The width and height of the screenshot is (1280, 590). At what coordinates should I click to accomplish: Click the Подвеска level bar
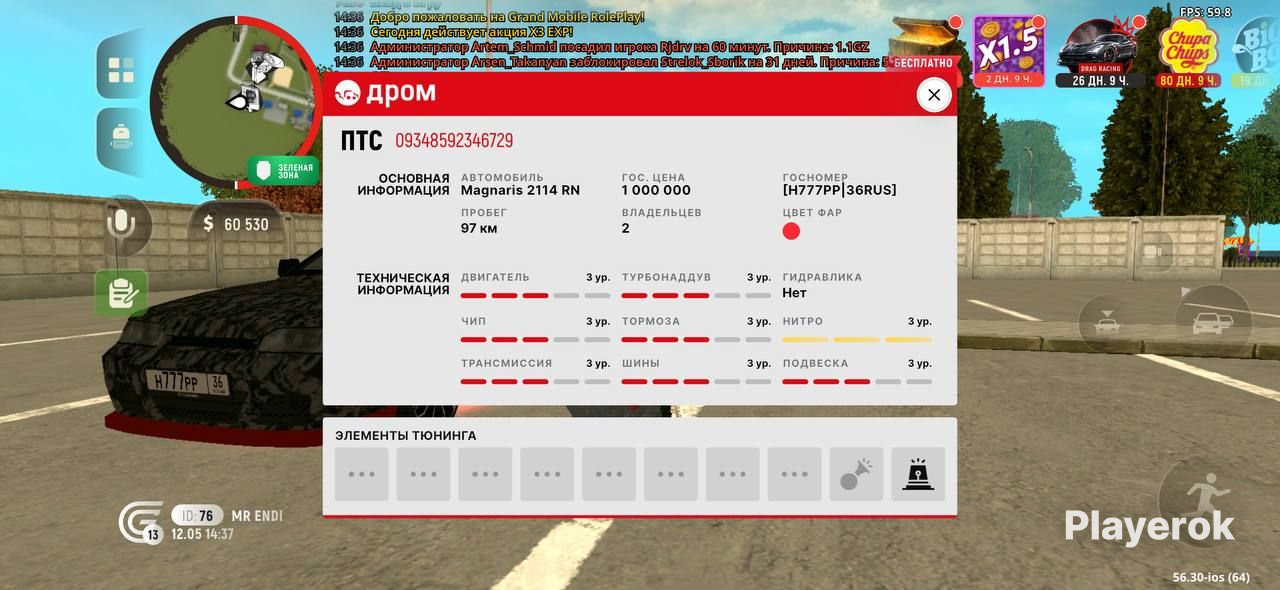[x=857, y=381]
